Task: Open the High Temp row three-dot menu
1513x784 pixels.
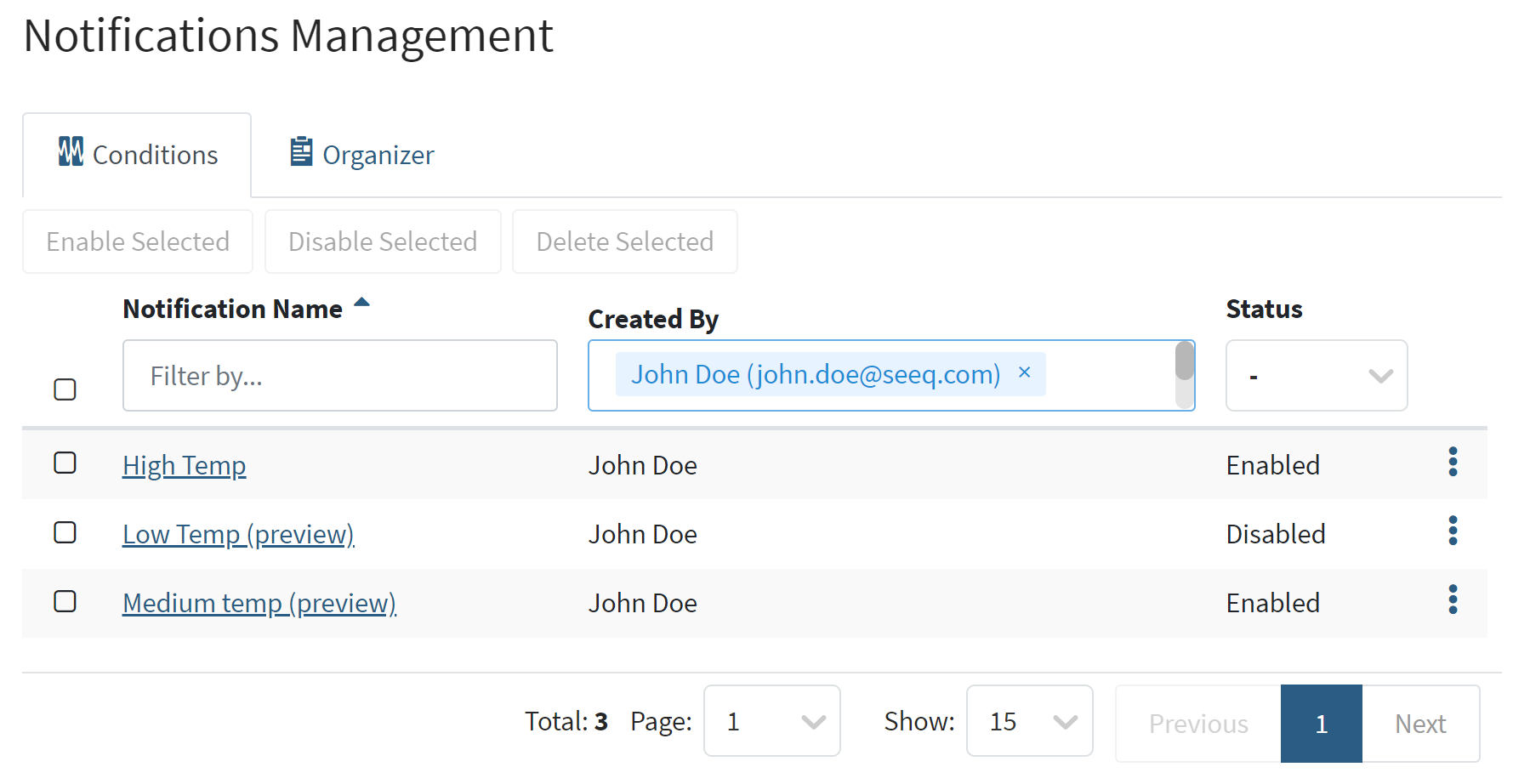Action: [1452, 462]
